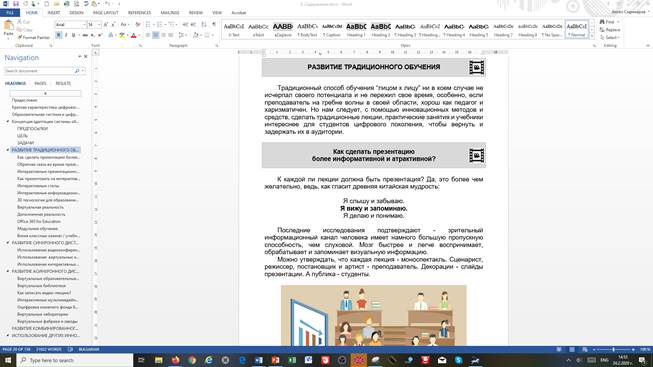Toggle Bold formatting in the ribbon
This screenshot has width=653, height=367.
point(59,35)
